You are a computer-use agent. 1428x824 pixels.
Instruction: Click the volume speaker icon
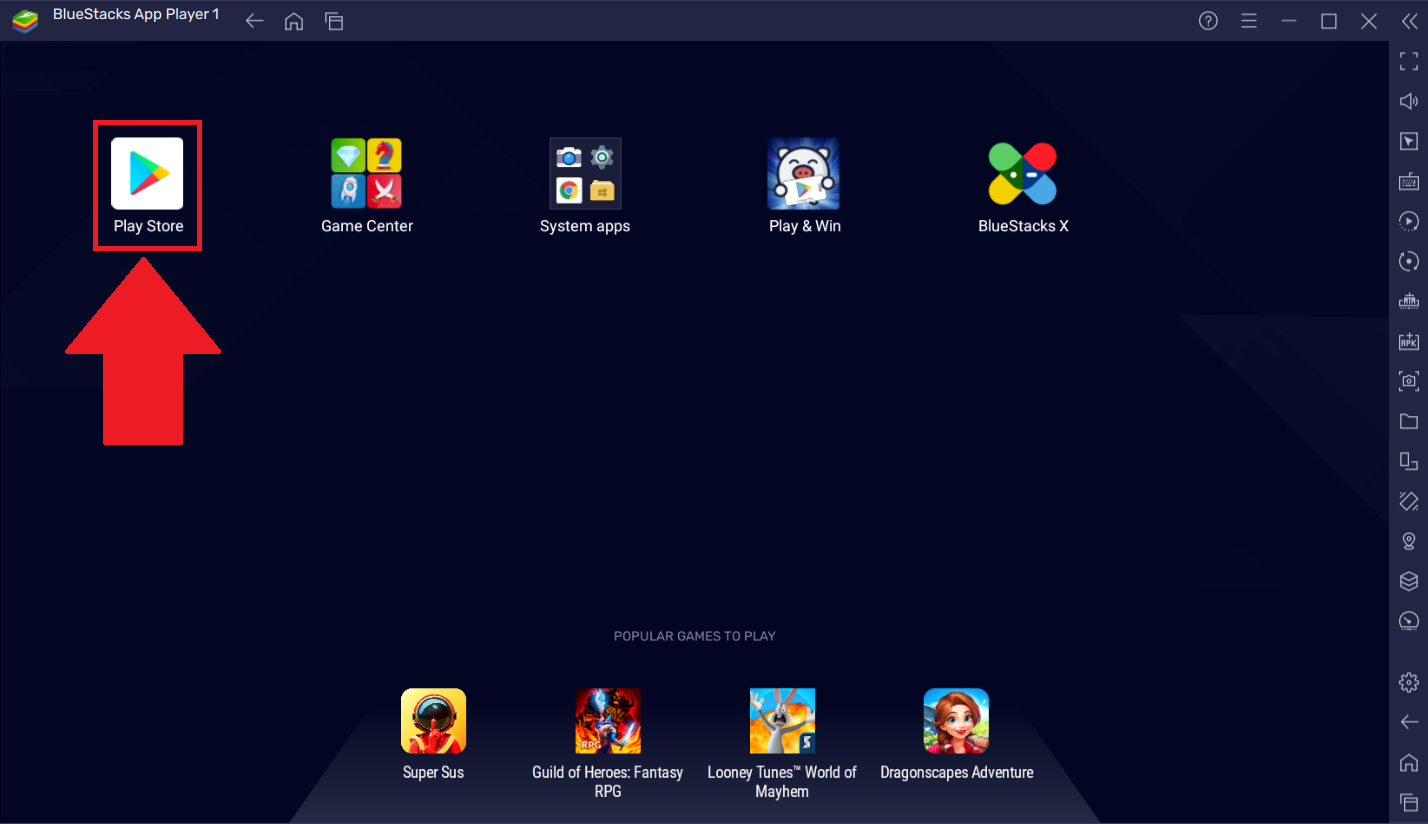click(1408, 101)
